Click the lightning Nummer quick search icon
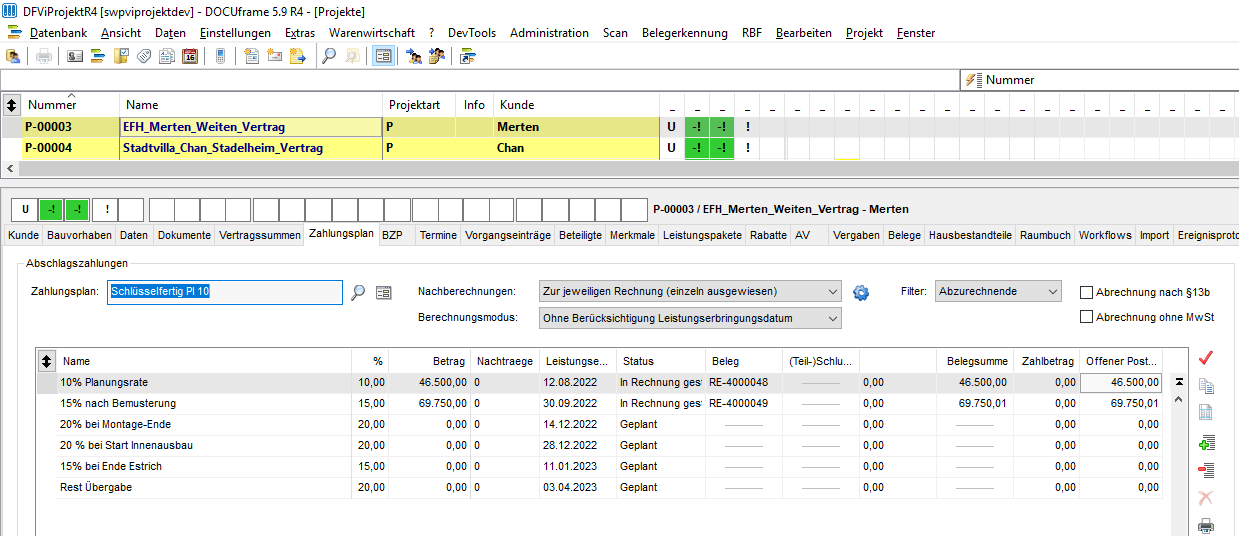Screen dimensions: 1239x536 (973, 80)
